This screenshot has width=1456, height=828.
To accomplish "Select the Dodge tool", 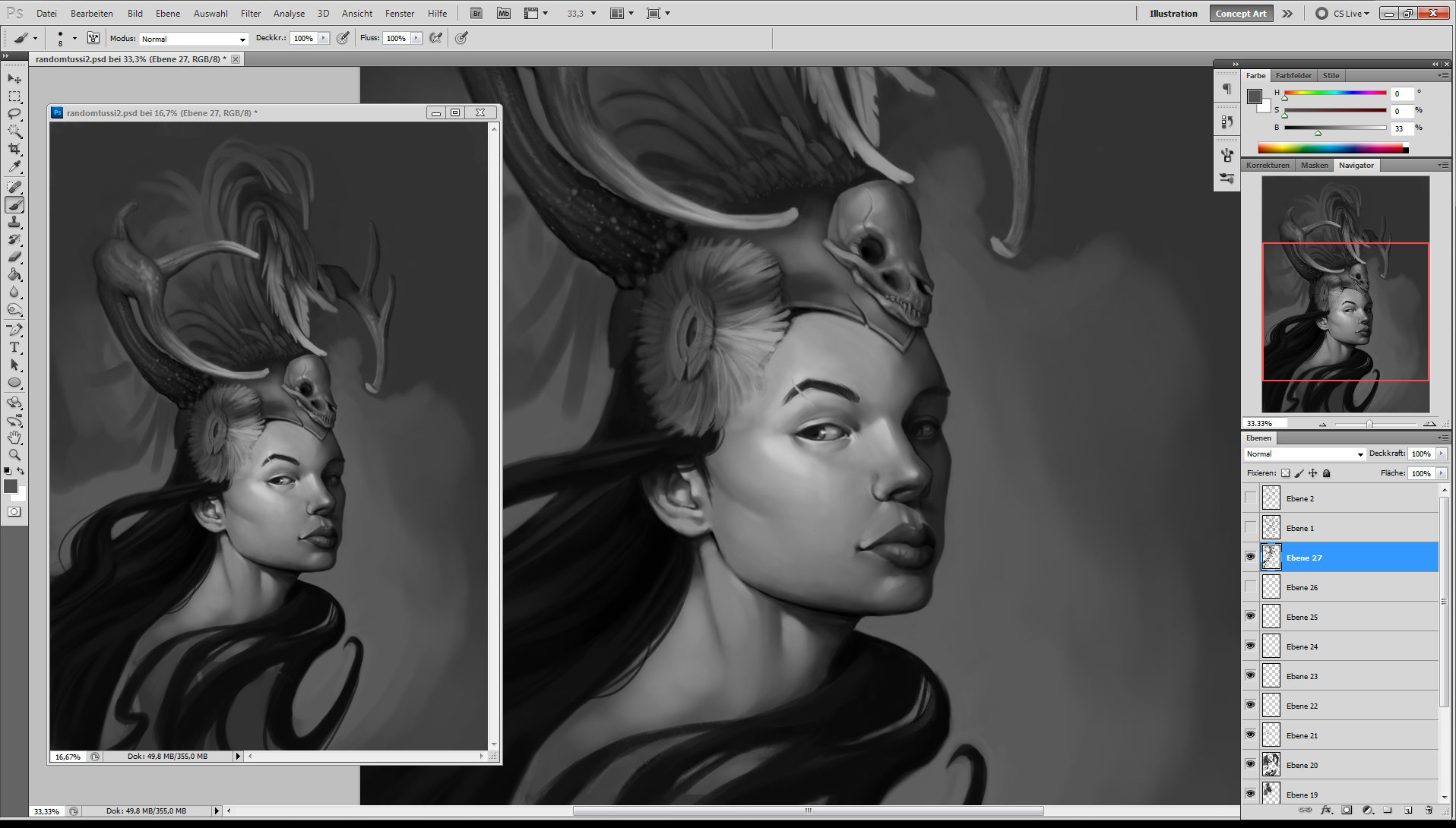I will 14,309.
